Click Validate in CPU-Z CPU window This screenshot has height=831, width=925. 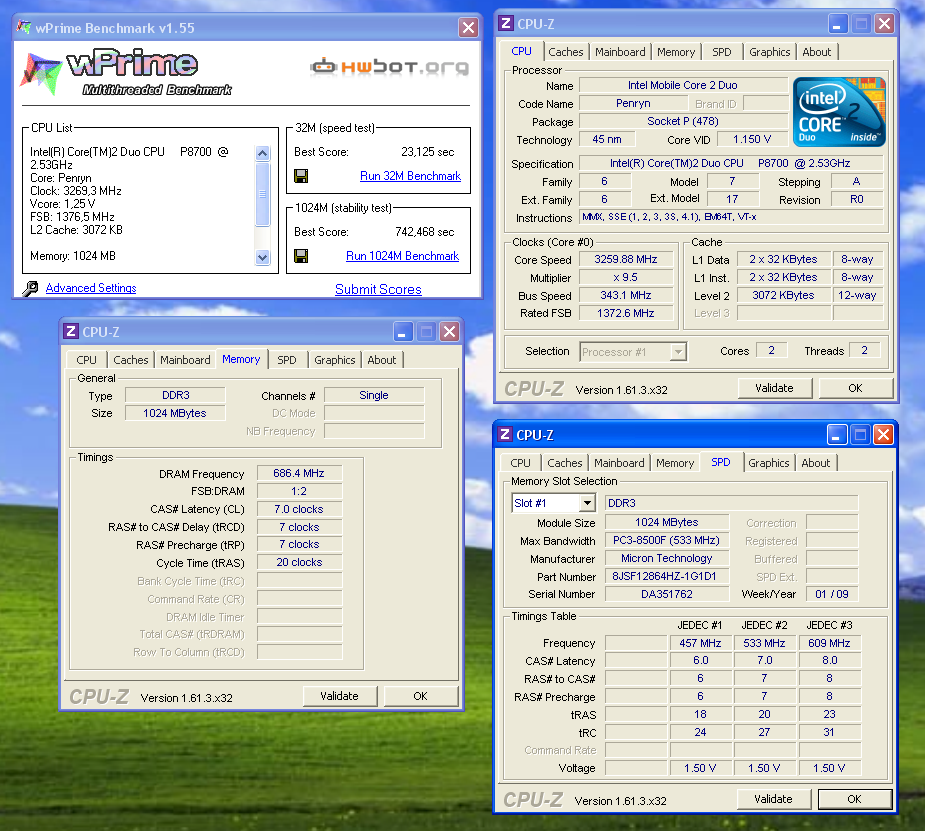[774, 388]
